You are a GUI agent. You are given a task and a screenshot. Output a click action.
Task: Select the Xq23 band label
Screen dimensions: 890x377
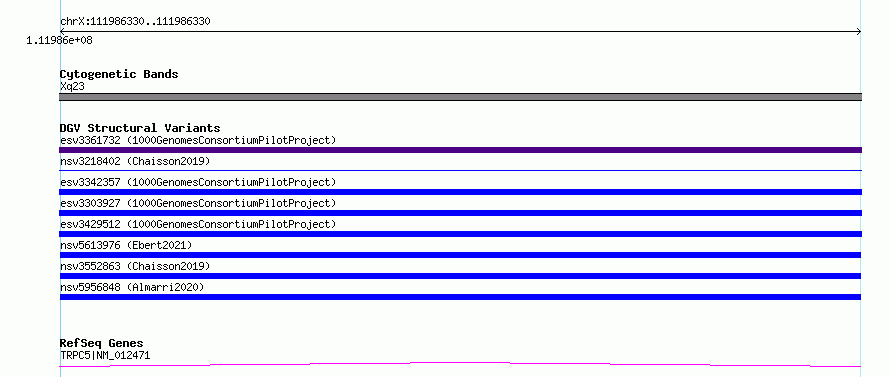click(73, 87)
